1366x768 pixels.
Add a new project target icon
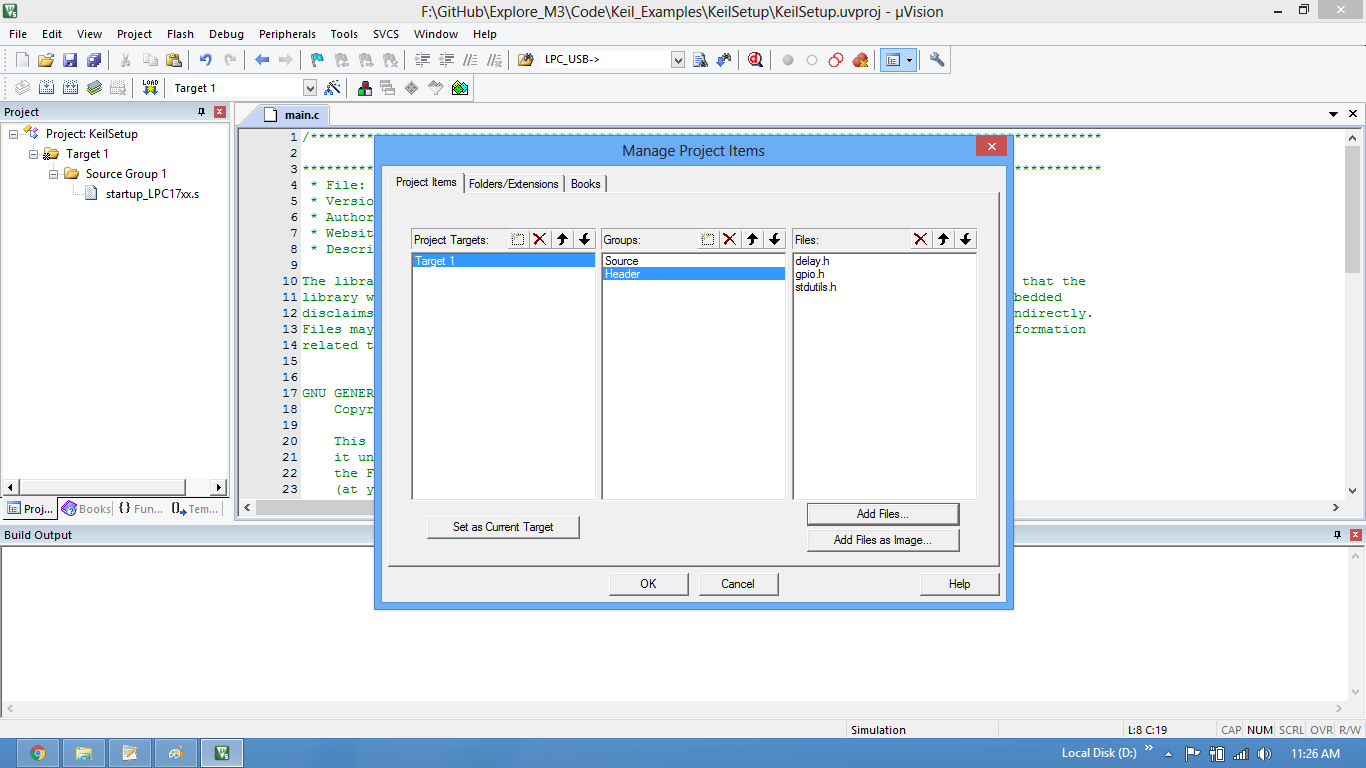click(x=518, y=240)
